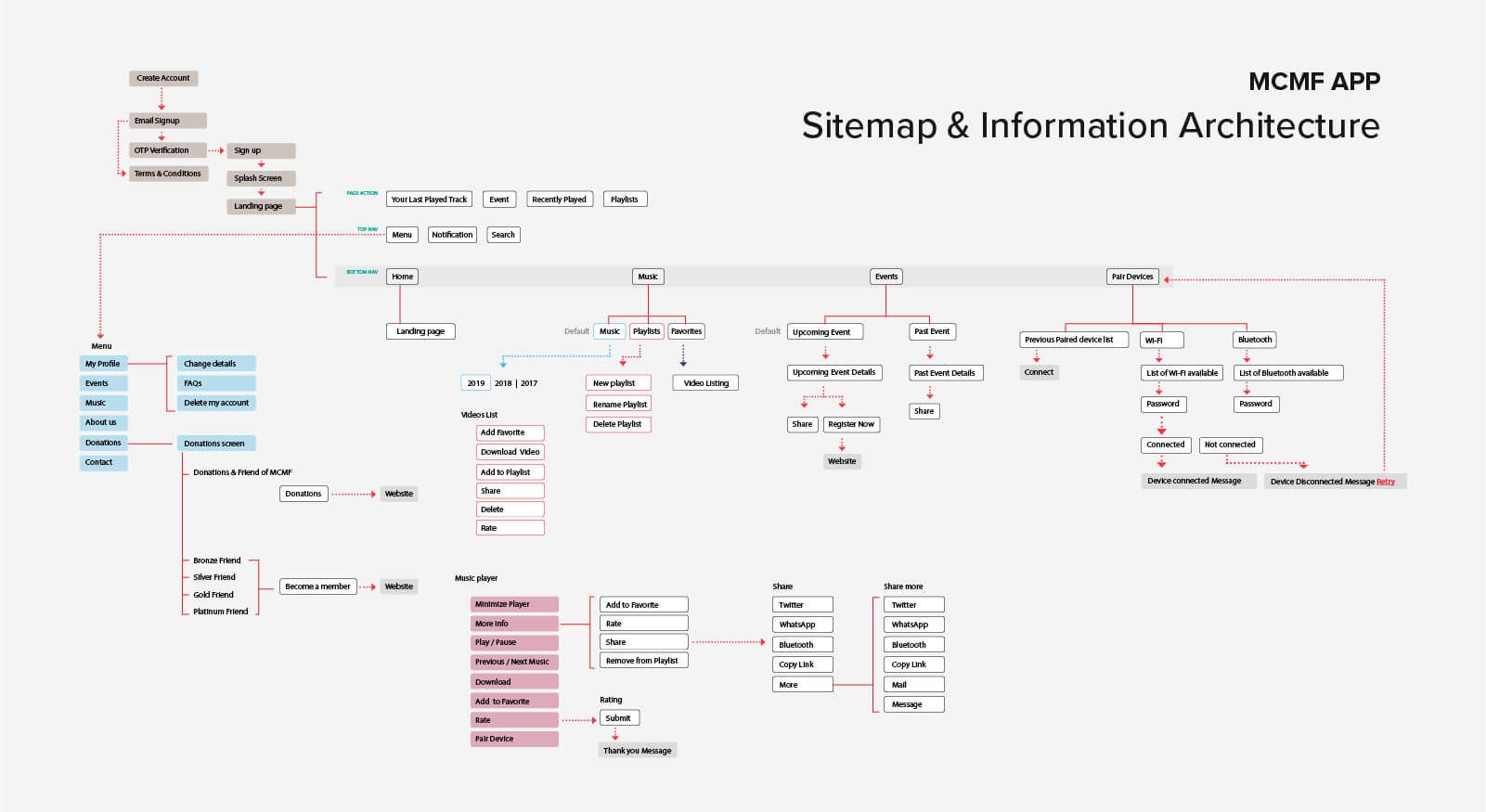Click the Sign up box
Screen dimensions: 1486x812
click(261, 150)
